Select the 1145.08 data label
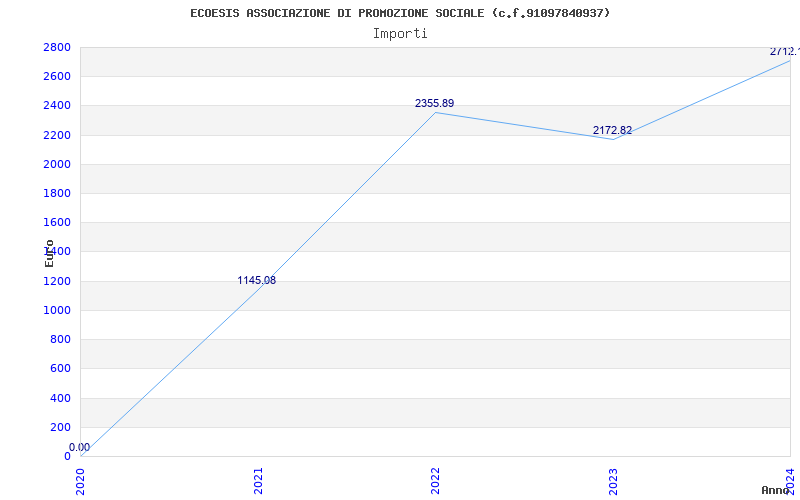Screen dimensions: 800x500 click(x=257, y=280)
